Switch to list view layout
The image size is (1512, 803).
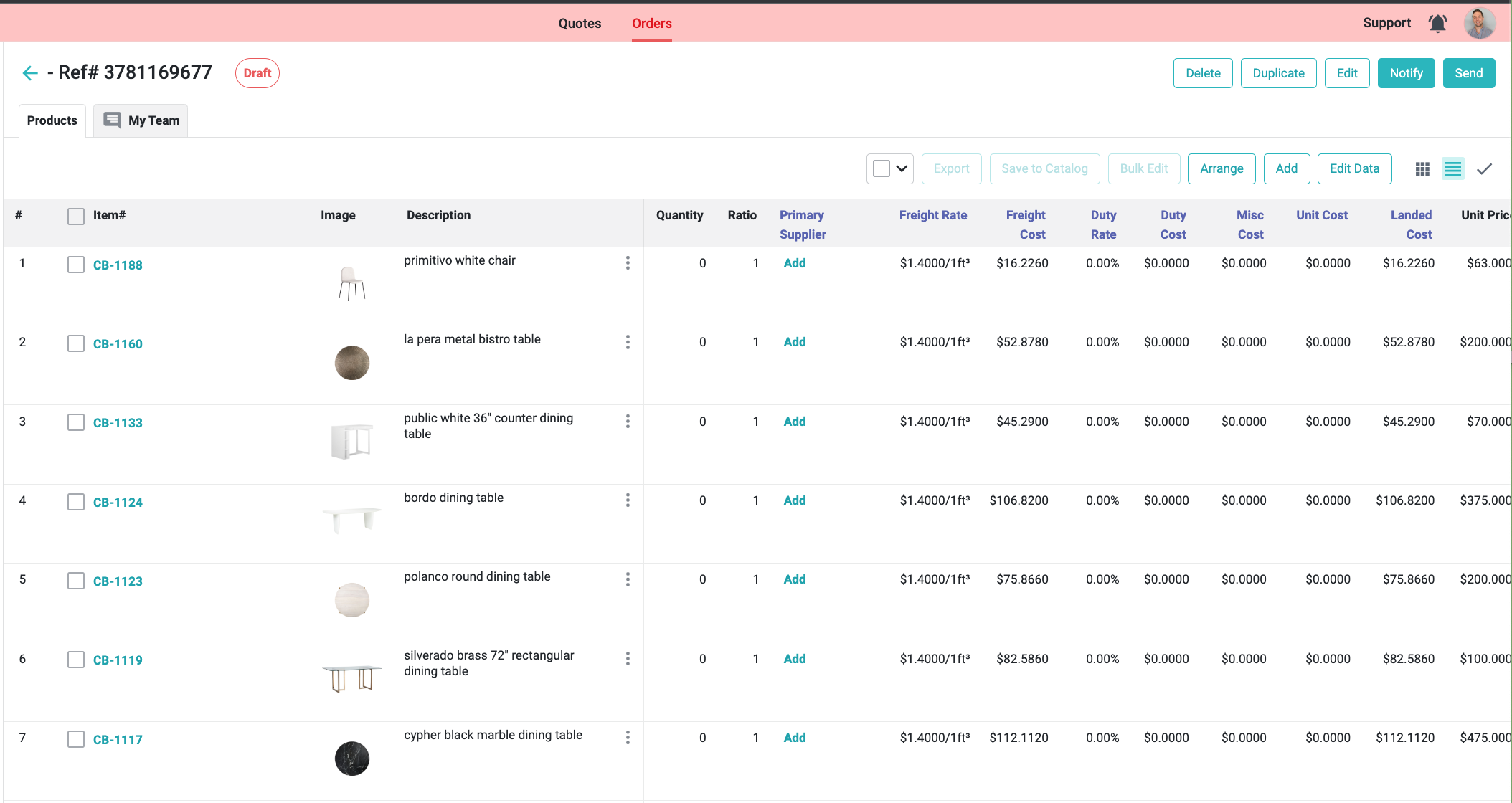point(1452,169)
